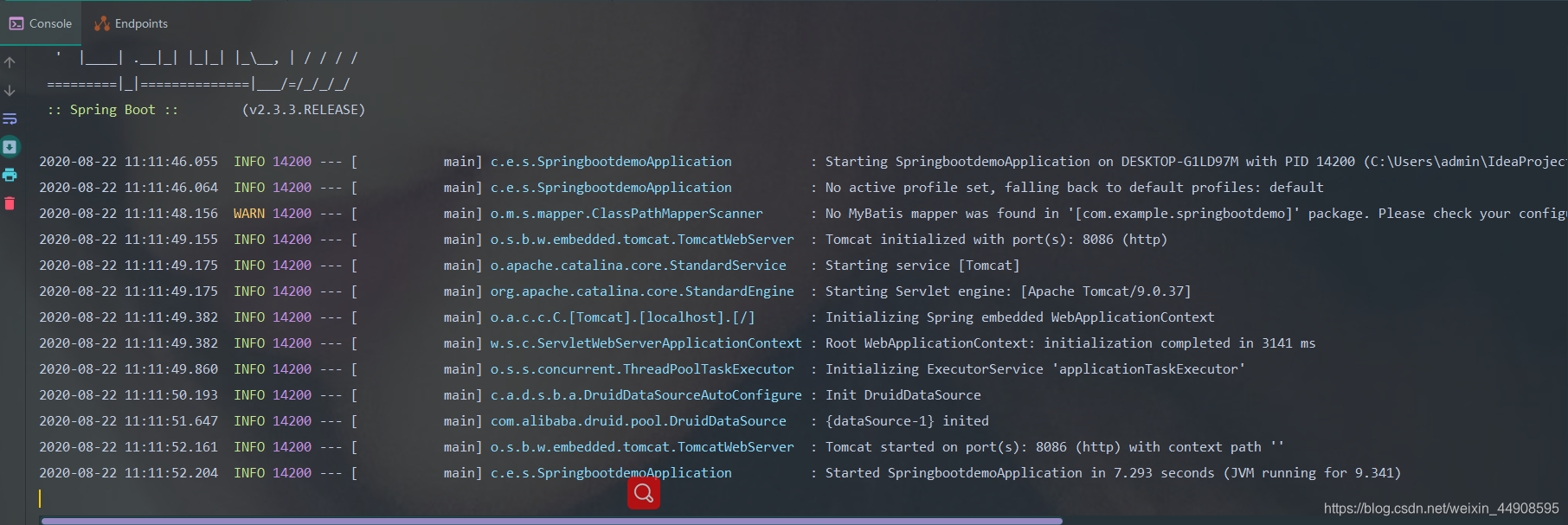Viewport: 1568px width, 525px height.
Task: Click logger 'o.s.s.concurrent.ThreadPoolTaskExecutor'
Action: [x=642, y=369]
